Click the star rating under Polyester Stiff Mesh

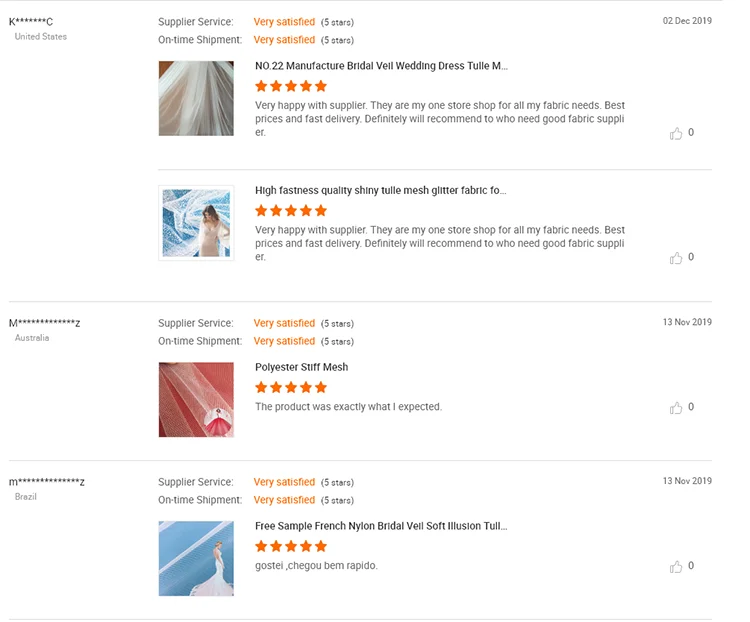[x=291, y=387]
